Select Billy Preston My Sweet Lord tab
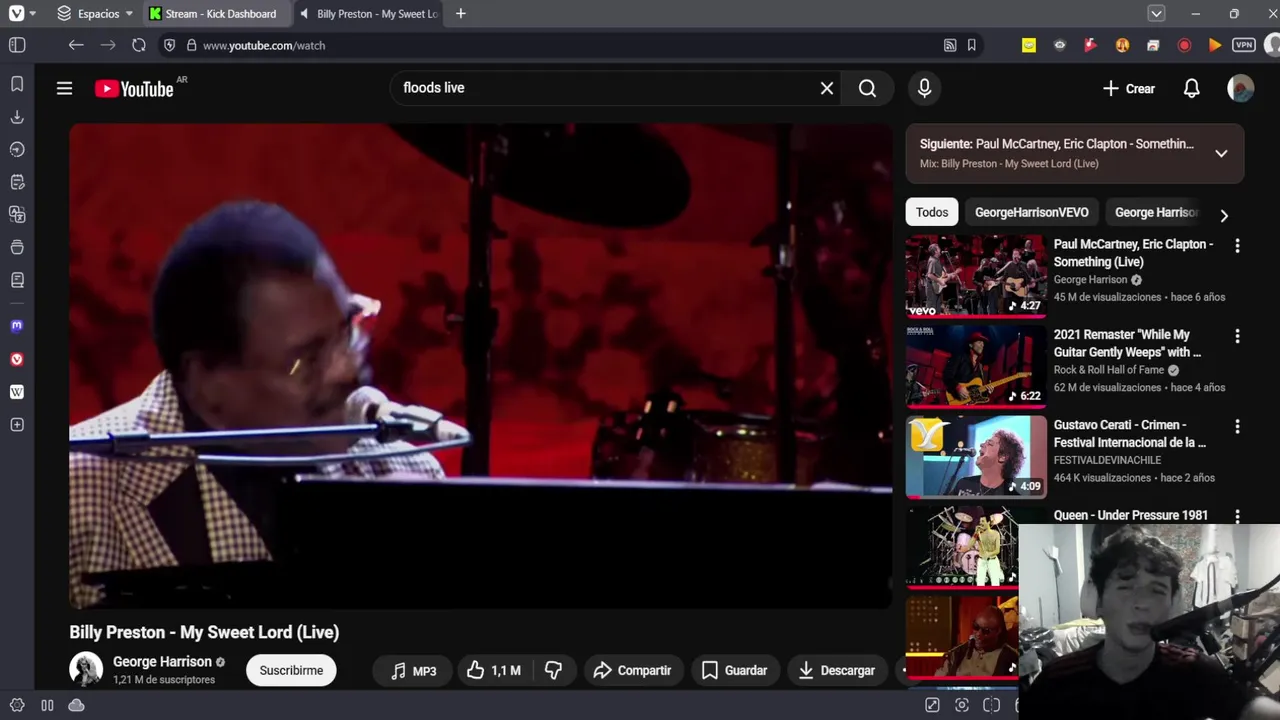Image resolution: width=1280 pixels, height=720 pixels. coord(369,13)
